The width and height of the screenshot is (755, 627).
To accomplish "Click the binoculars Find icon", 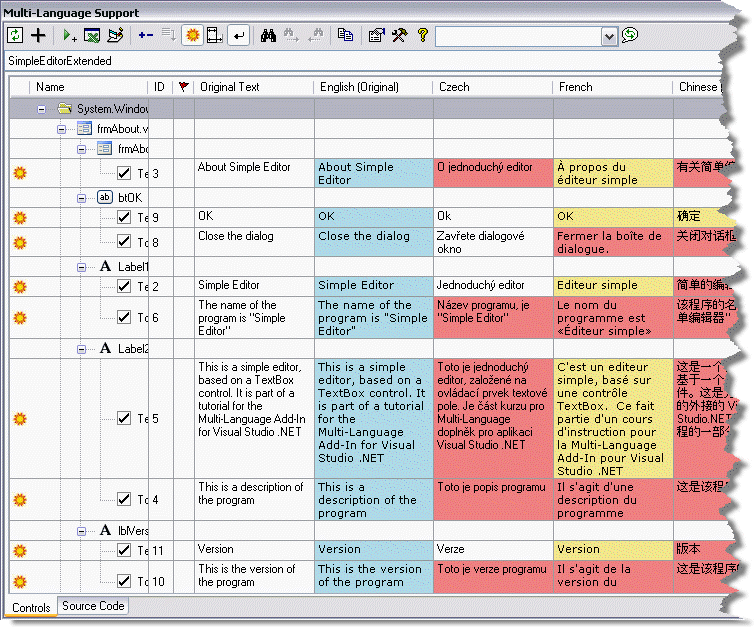I will [268, 36].
